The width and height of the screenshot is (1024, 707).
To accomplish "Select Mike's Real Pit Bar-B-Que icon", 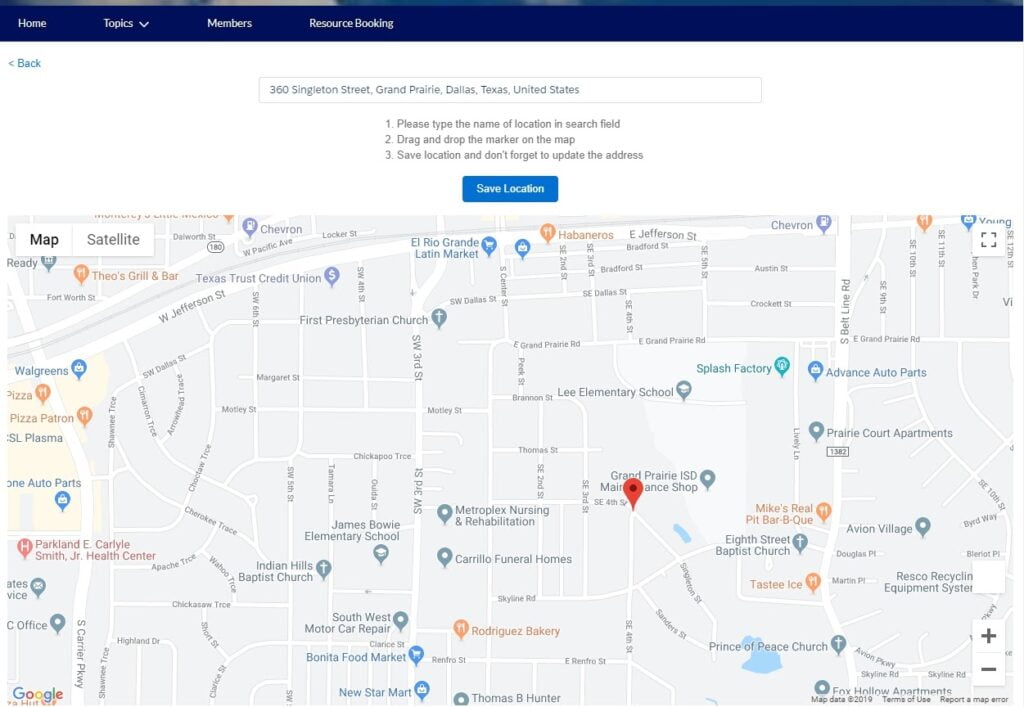I will pos(824,511).
